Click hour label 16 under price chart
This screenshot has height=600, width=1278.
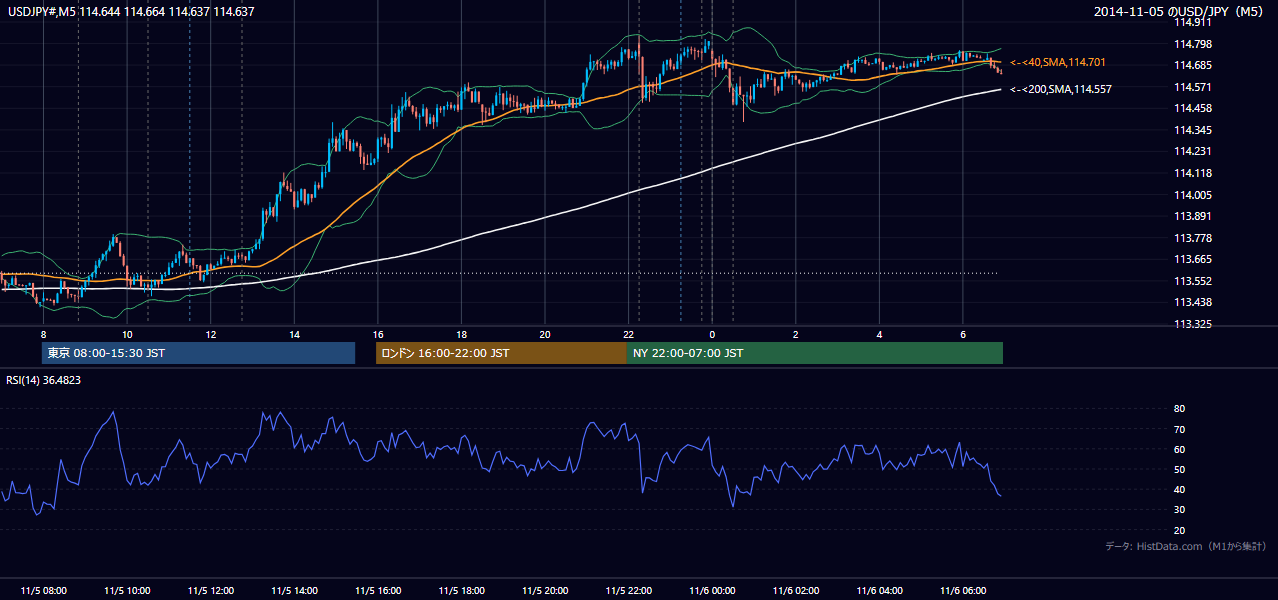tap(378, 334)
